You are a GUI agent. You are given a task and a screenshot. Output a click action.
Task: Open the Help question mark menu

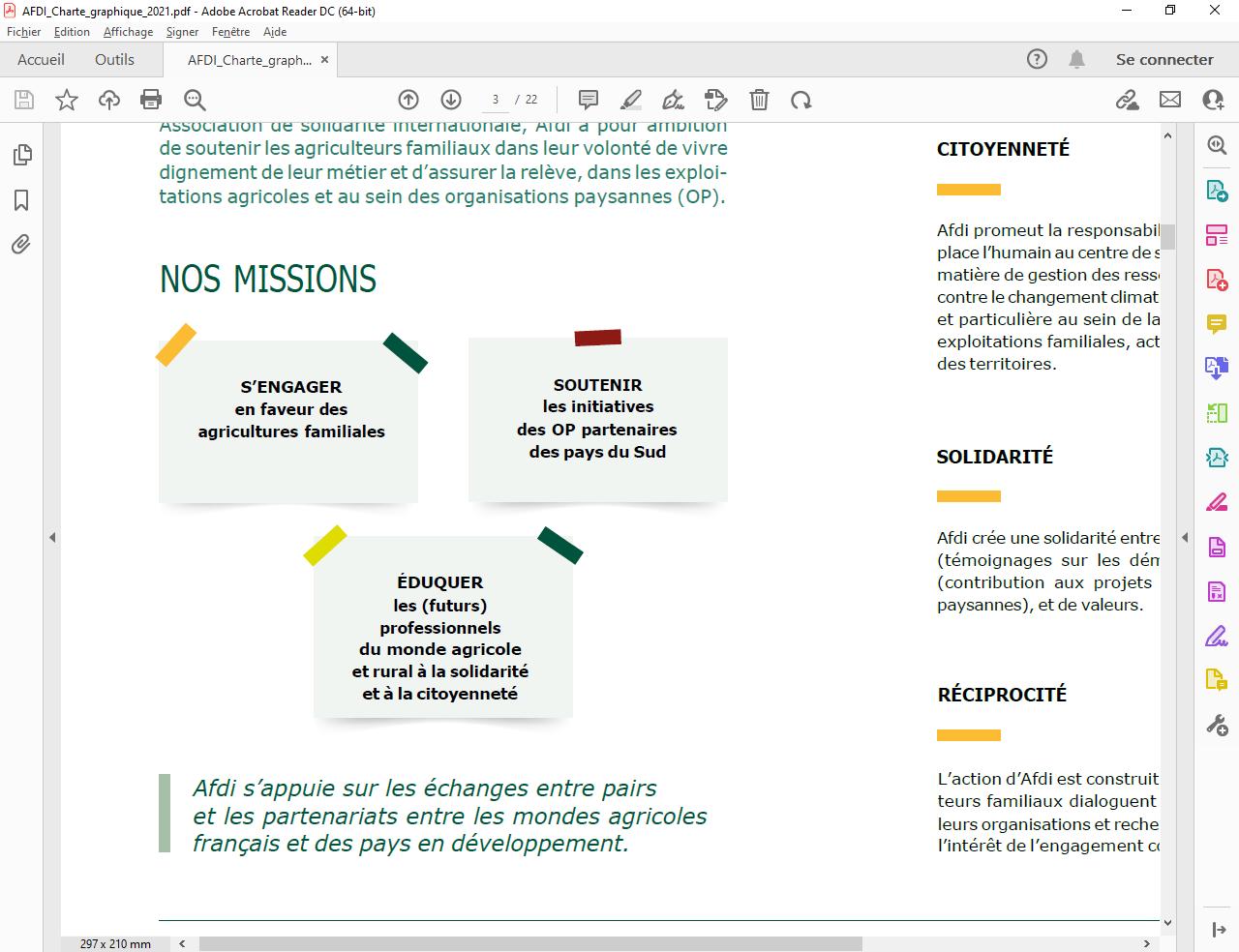pos(1037,59)
